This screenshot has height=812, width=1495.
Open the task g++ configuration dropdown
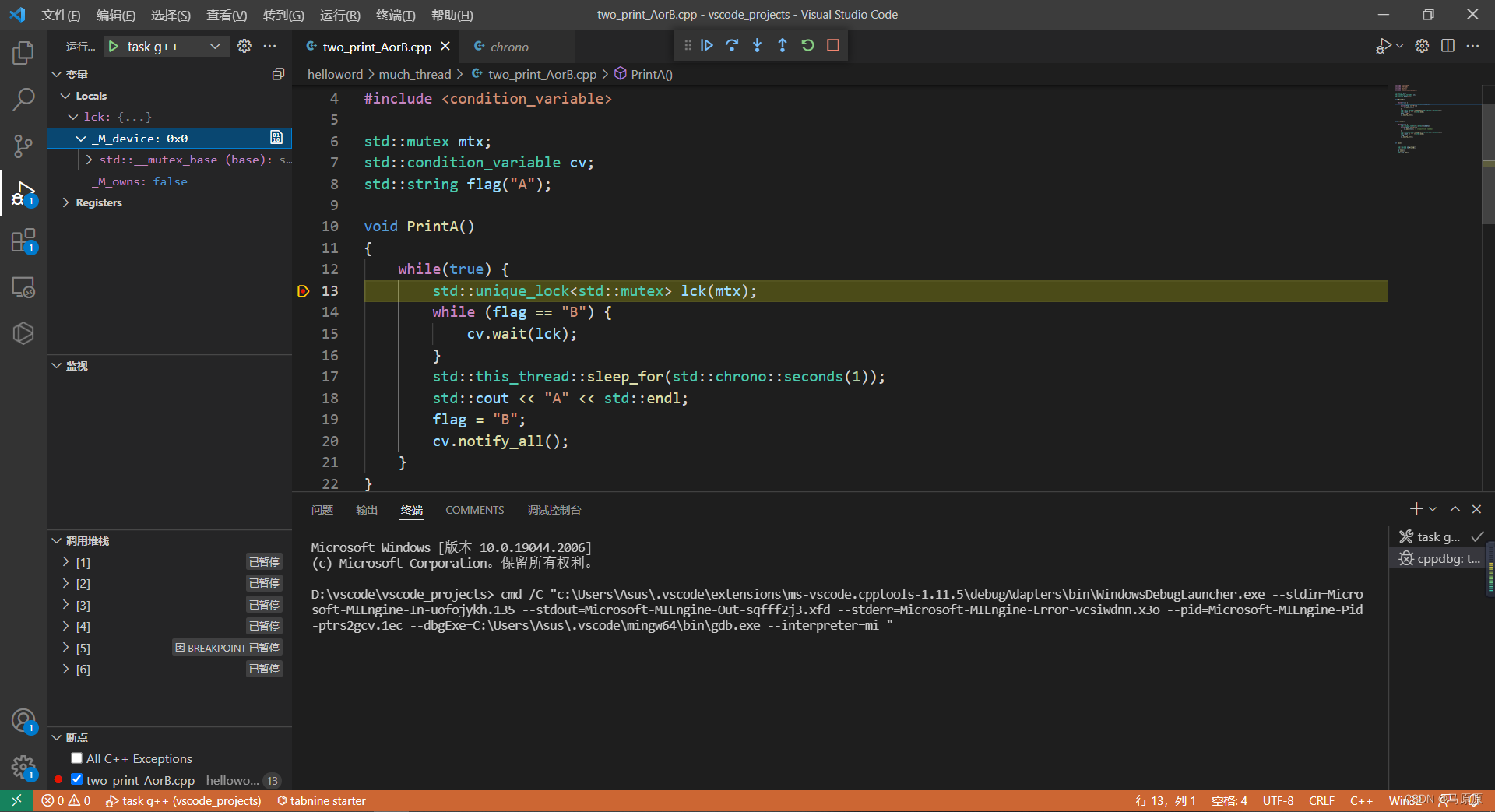pos(215,46)
